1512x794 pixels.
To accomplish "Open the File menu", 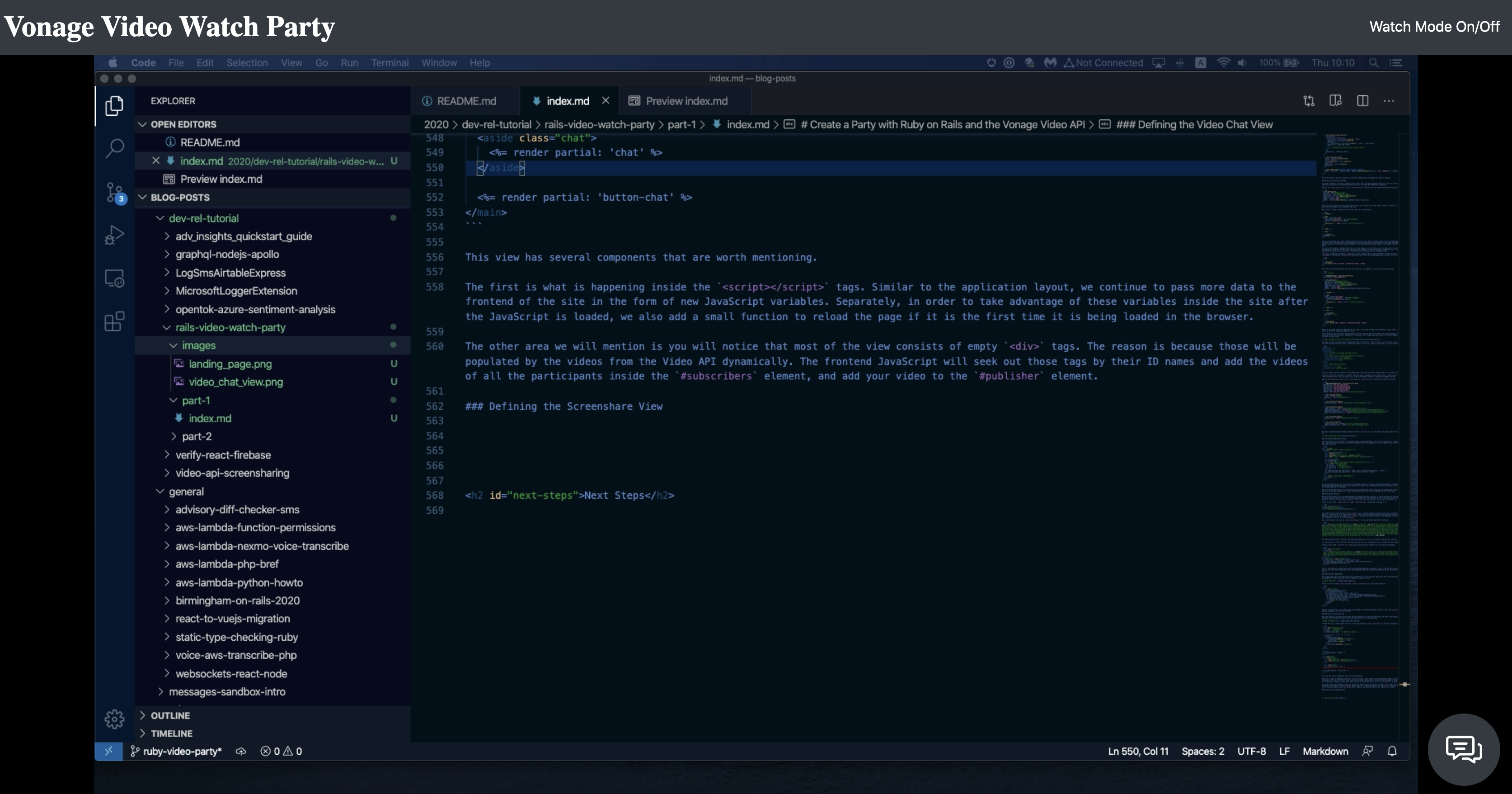I will [x=175, y=63].
